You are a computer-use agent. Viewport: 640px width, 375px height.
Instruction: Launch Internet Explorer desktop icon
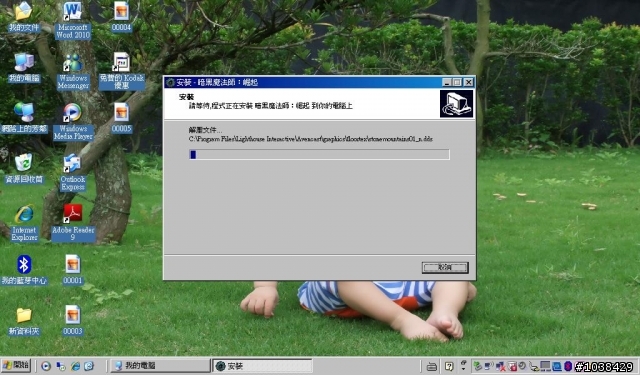point(24,223)
